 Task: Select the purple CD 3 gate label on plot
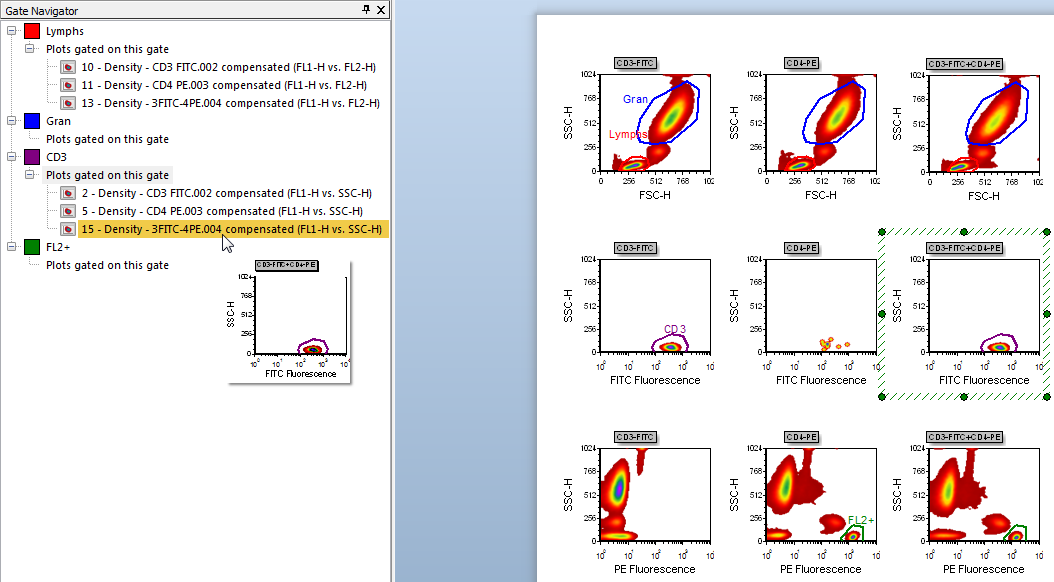coord(676,329)
